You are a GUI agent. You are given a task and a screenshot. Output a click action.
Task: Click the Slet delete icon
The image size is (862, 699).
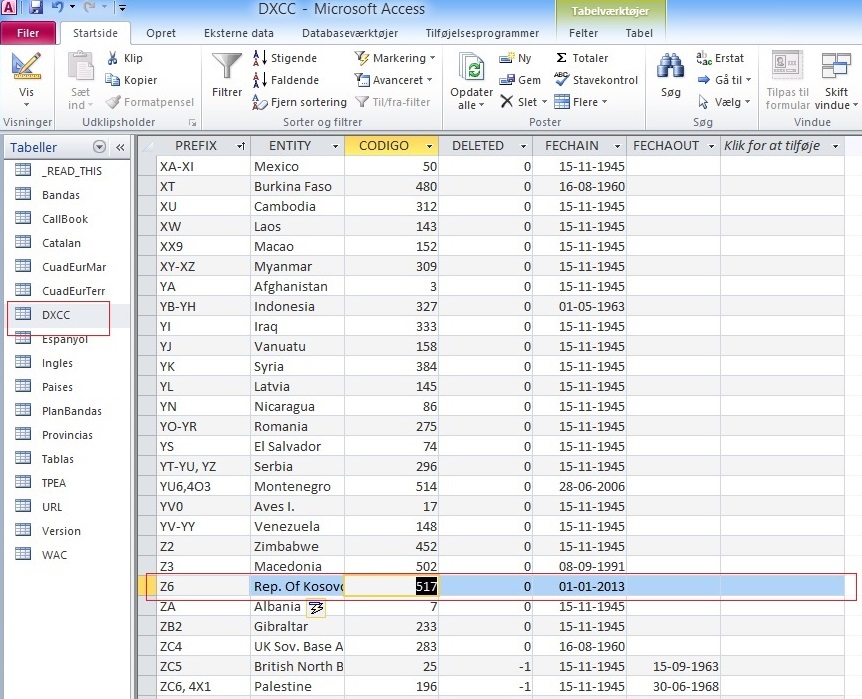507,102
